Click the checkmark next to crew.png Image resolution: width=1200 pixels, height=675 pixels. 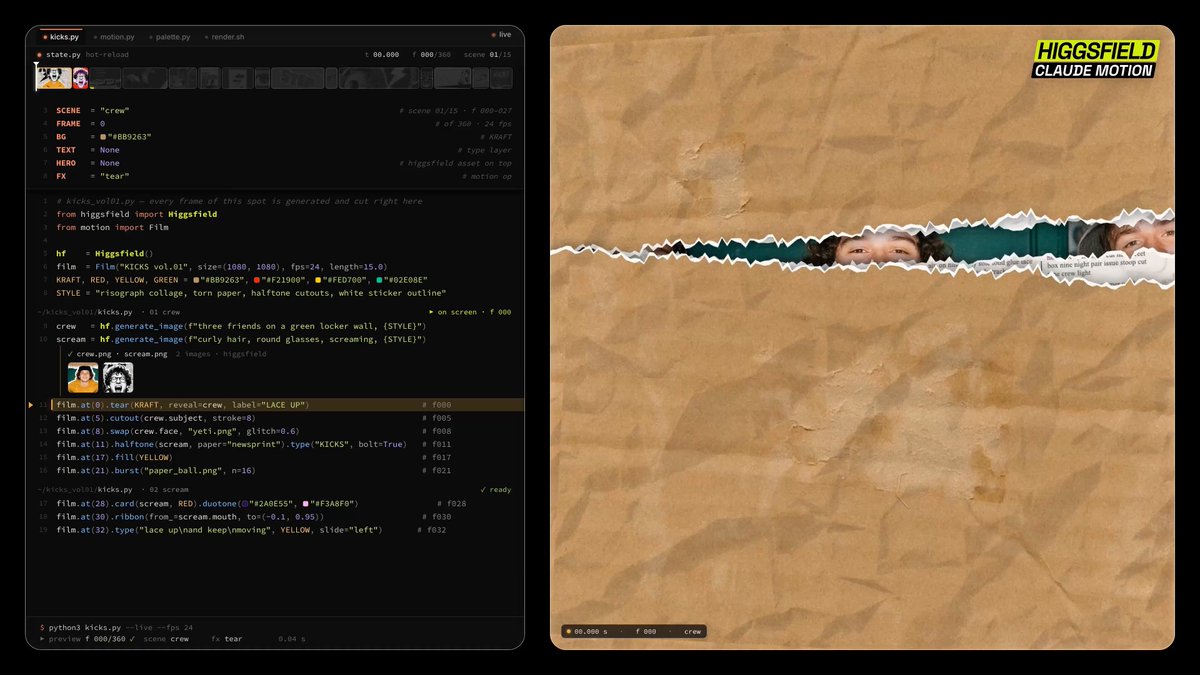click(69, 354)
